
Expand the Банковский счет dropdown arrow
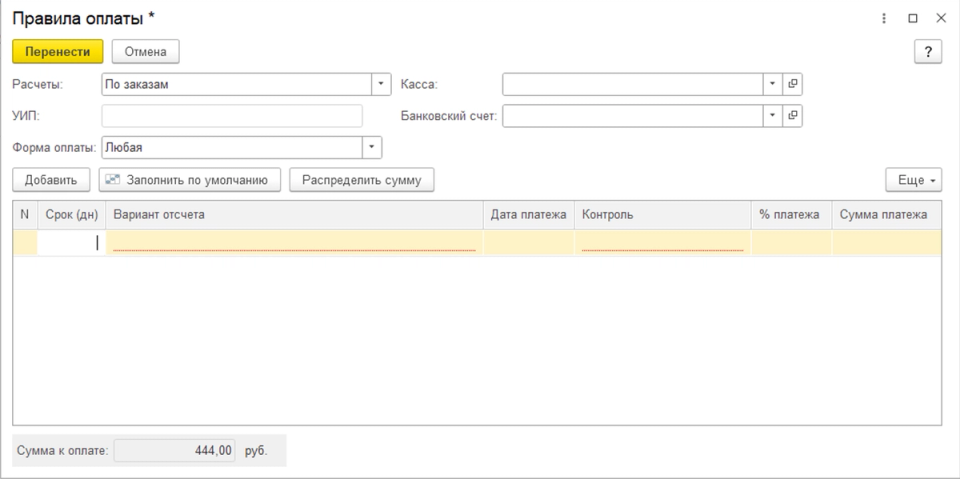click(x=773, y=115)
